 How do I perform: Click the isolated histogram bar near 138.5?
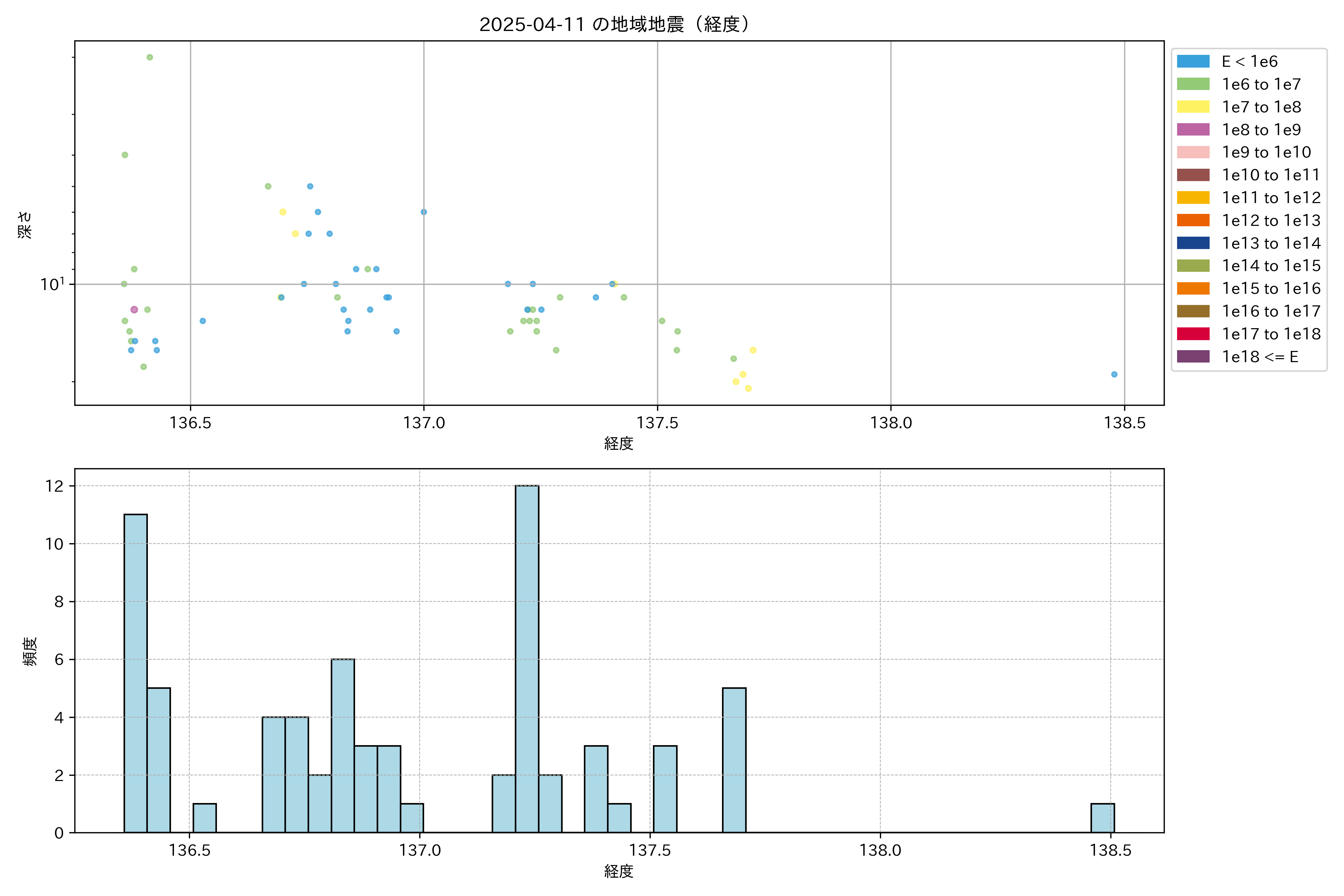pos(1102,818)
